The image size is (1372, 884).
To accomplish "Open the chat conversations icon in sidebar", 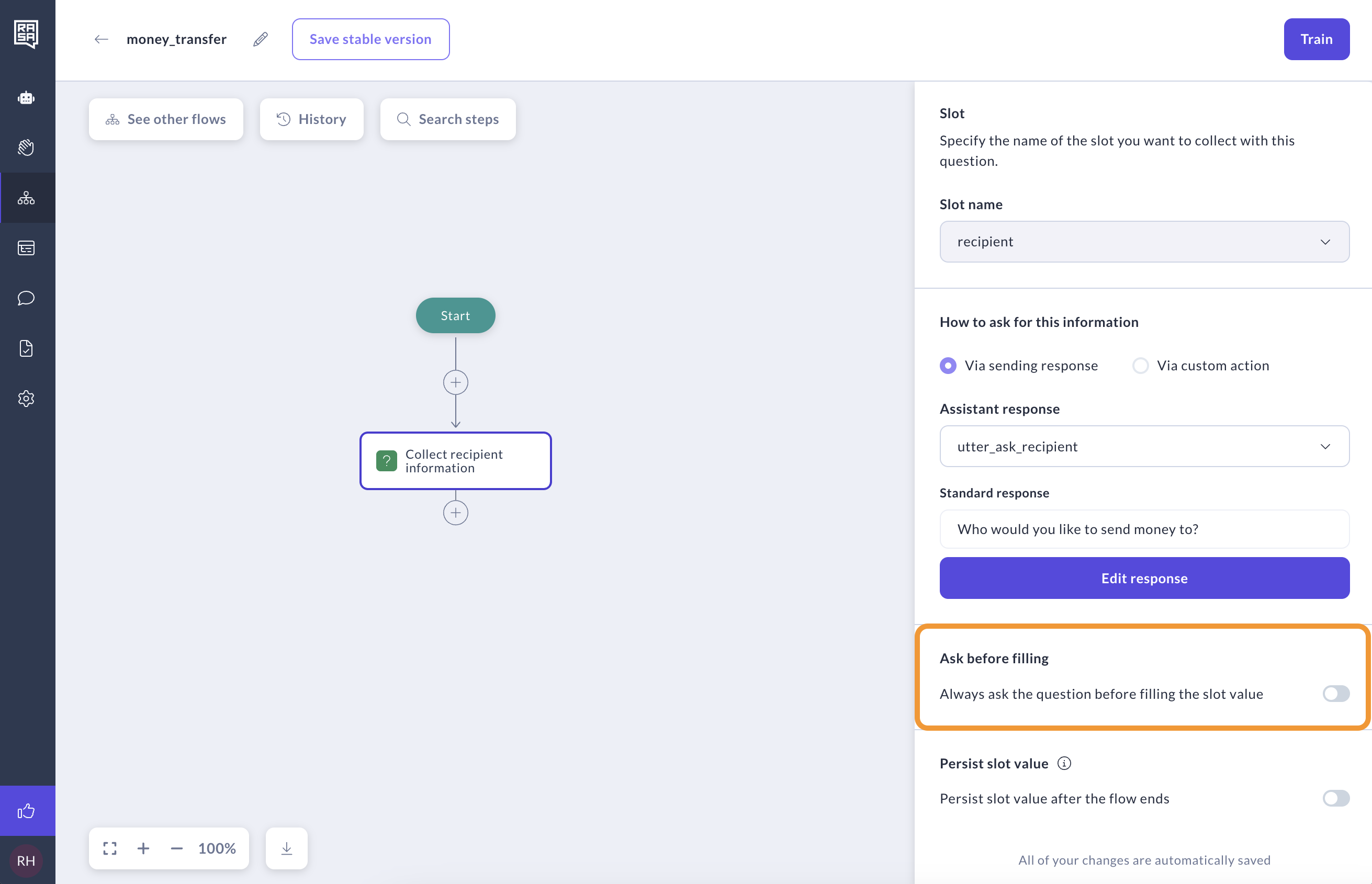I will 26,298.
